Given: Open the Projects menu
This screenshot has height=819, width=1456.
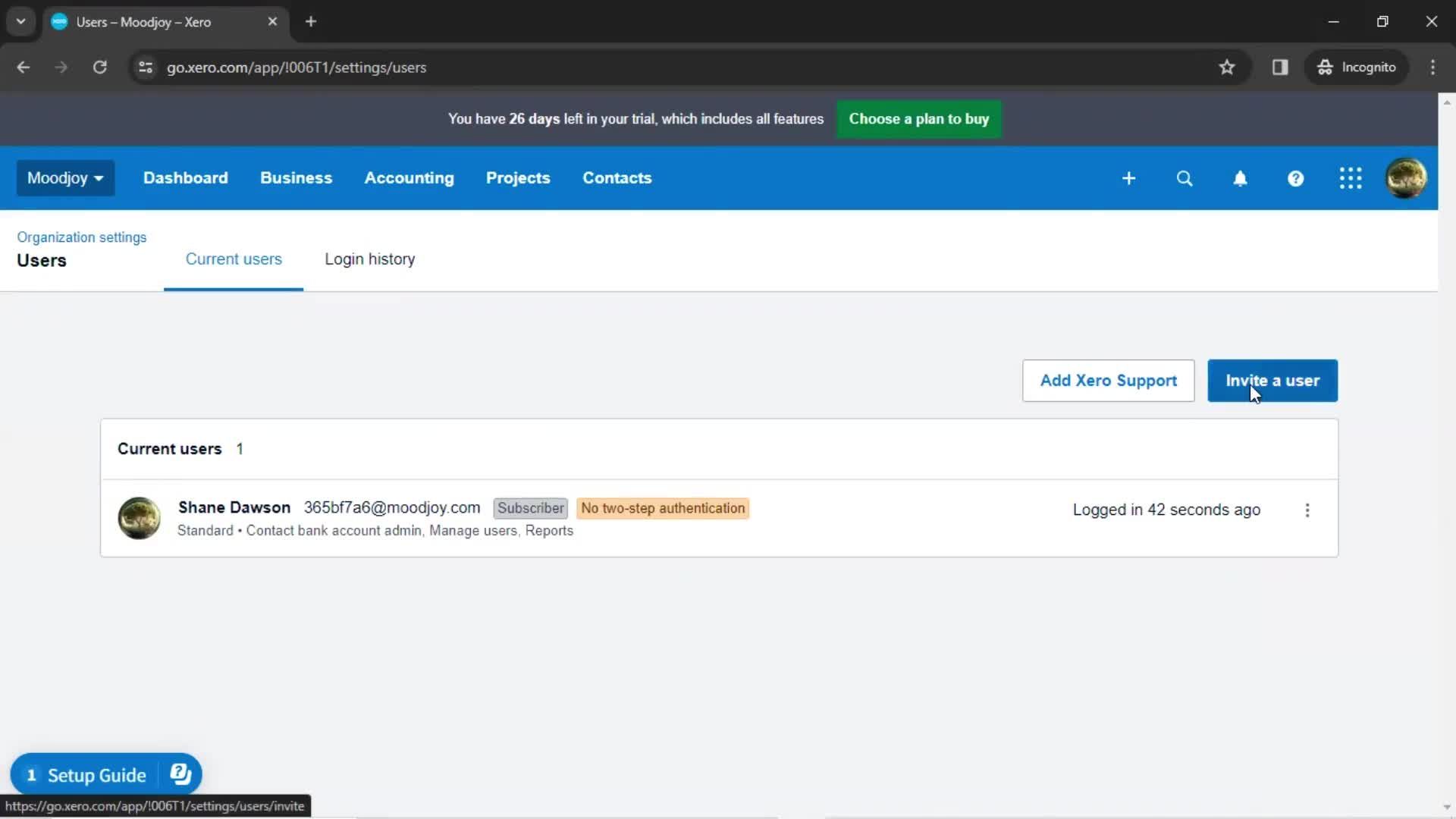Looking at the screenshot, I should pyautogui.click(x=518, y=178).
